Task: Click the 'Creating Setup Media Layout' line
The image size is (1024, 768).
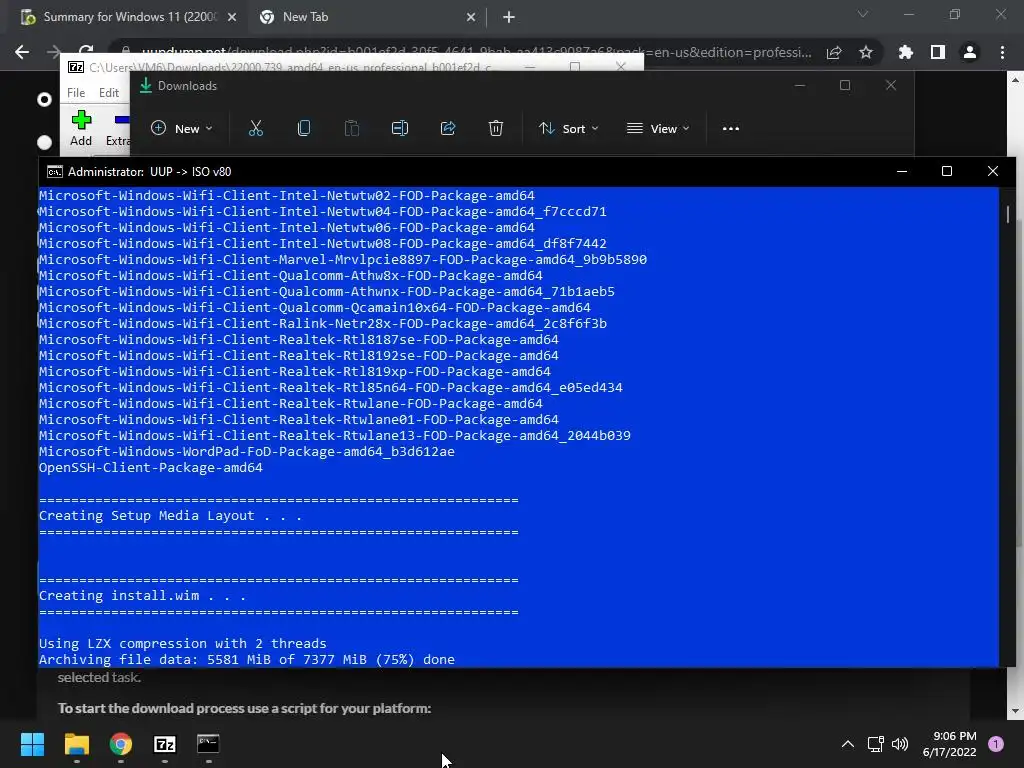Action: tap(170, 516)
